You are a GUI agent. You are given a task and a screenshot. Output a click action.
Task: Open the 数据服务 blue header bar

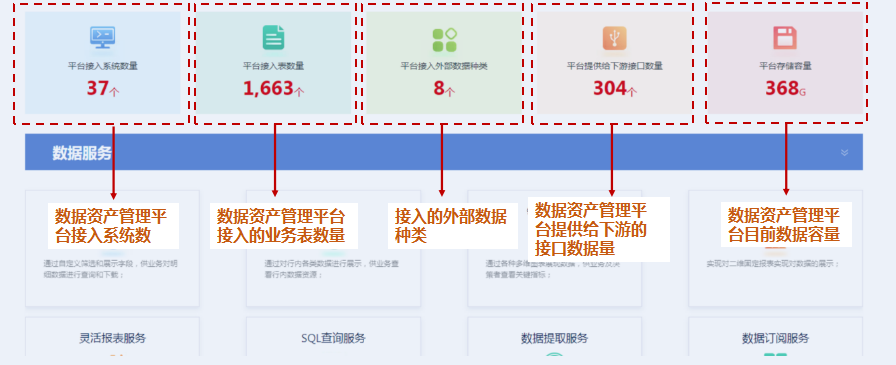(x=443, y=152)
